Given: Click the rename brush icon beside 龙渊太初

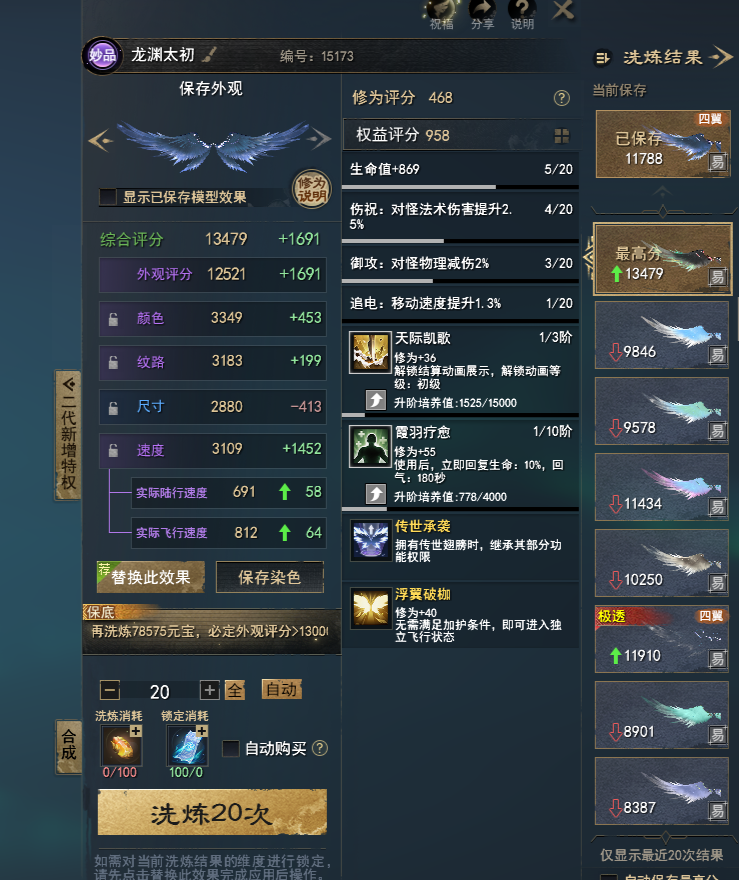Looking at the screenshot, I should pyautogui.click(x=209, y=54).
